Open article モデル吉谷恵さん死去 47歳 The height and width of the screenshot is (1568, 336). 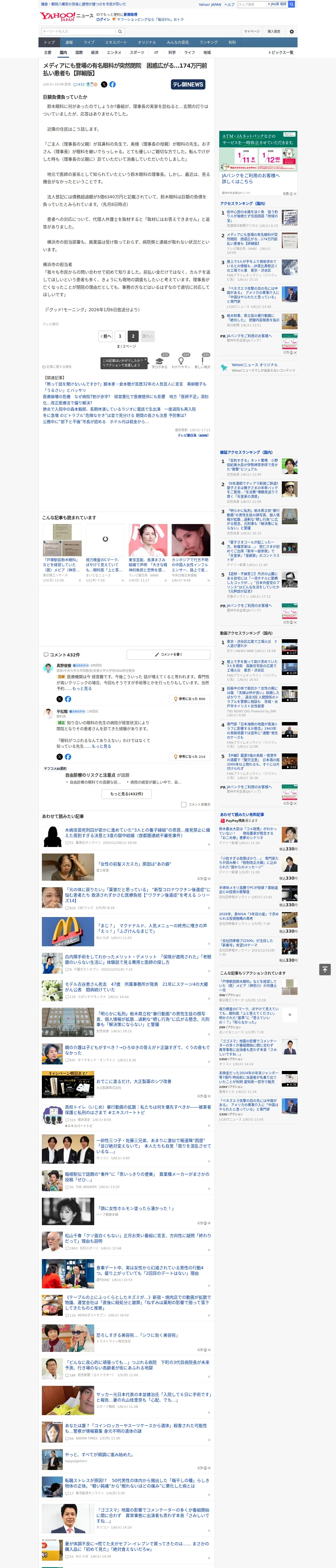click(x=137, y=987)
